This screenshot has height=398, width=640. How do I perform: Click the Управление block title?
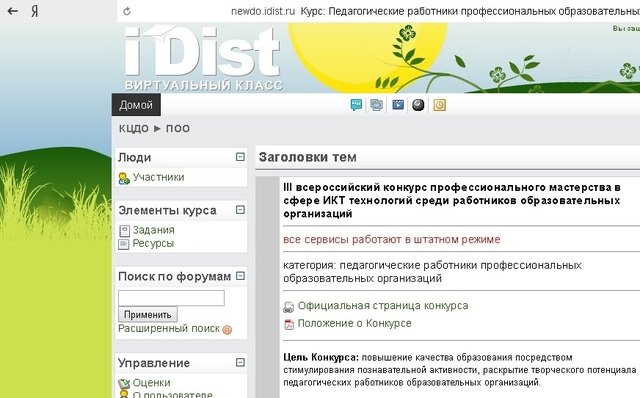tap(154, 363)
